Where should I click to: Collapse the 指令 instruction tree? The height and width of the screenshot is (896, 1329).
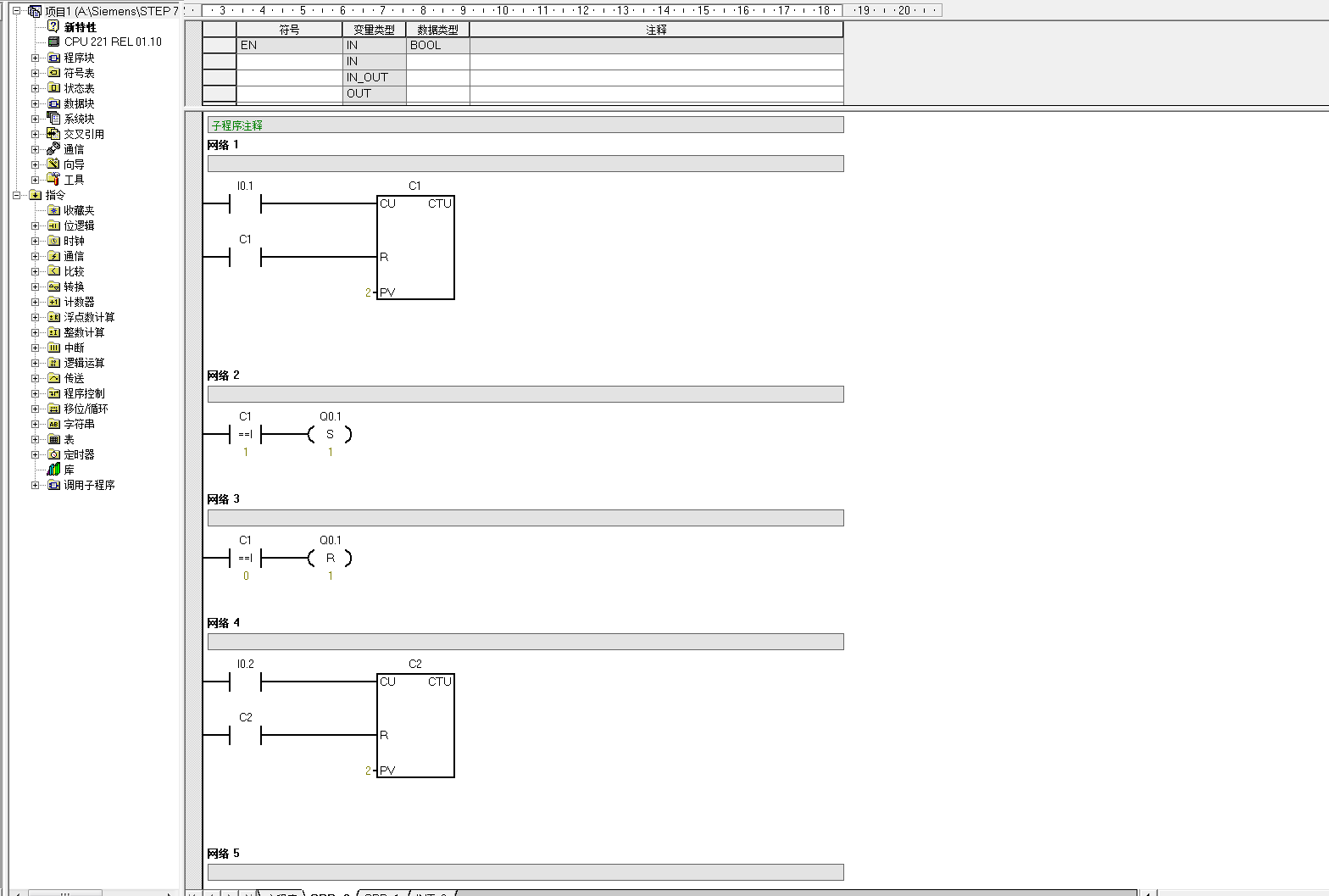tap(16, 195)
